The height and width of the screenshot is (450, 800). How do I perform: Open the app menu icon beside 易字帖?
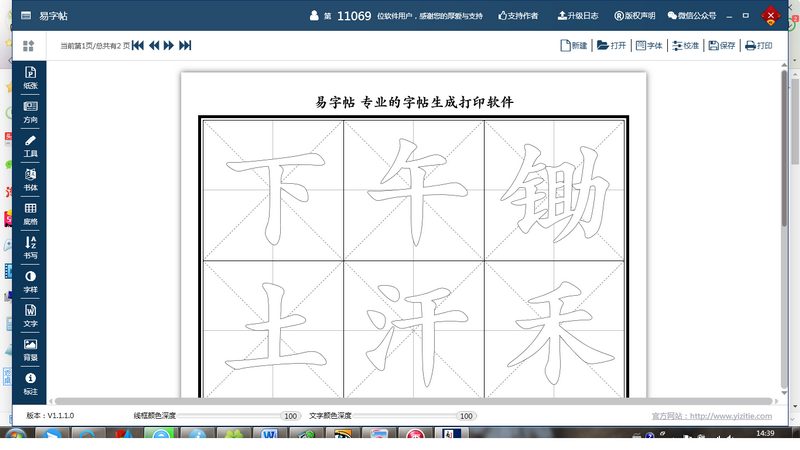pyautogui.click(x=26, y=16)
